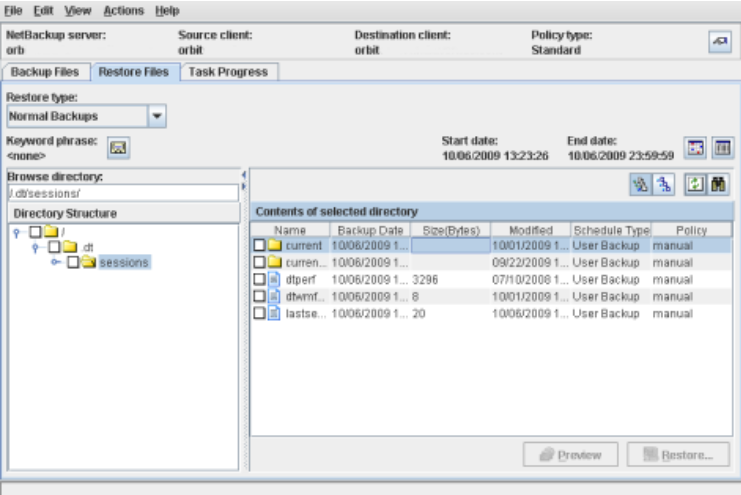Expand the sessions node in directory tree

pos(55,262)
